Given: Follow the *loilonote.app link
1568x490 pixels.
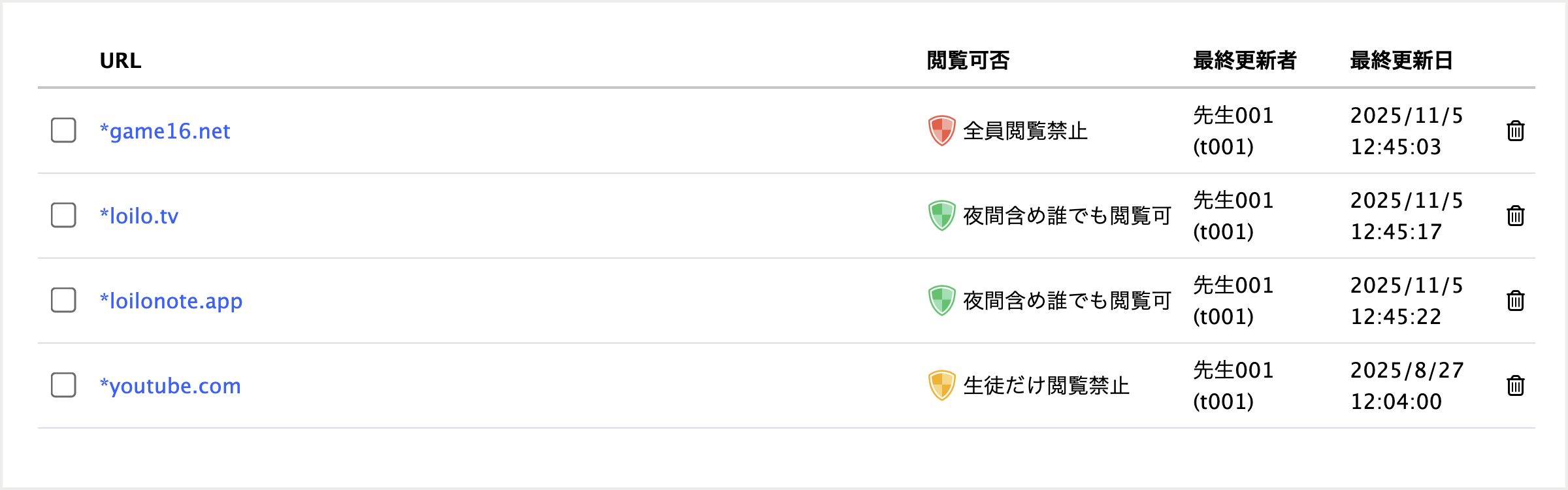Looking at the screenshot, I should 171,301.
